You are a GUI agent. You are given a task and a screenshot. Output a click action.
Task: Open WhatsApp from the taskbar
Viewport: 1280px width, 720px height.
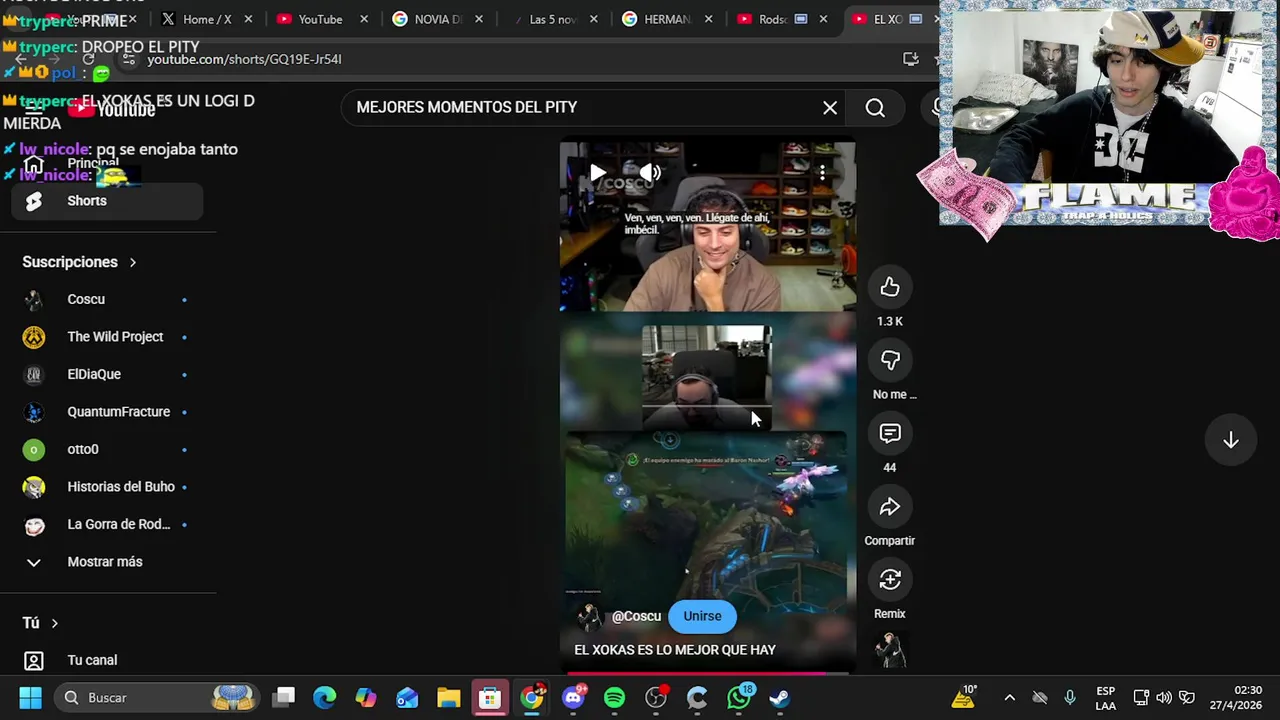pos(739,698)
